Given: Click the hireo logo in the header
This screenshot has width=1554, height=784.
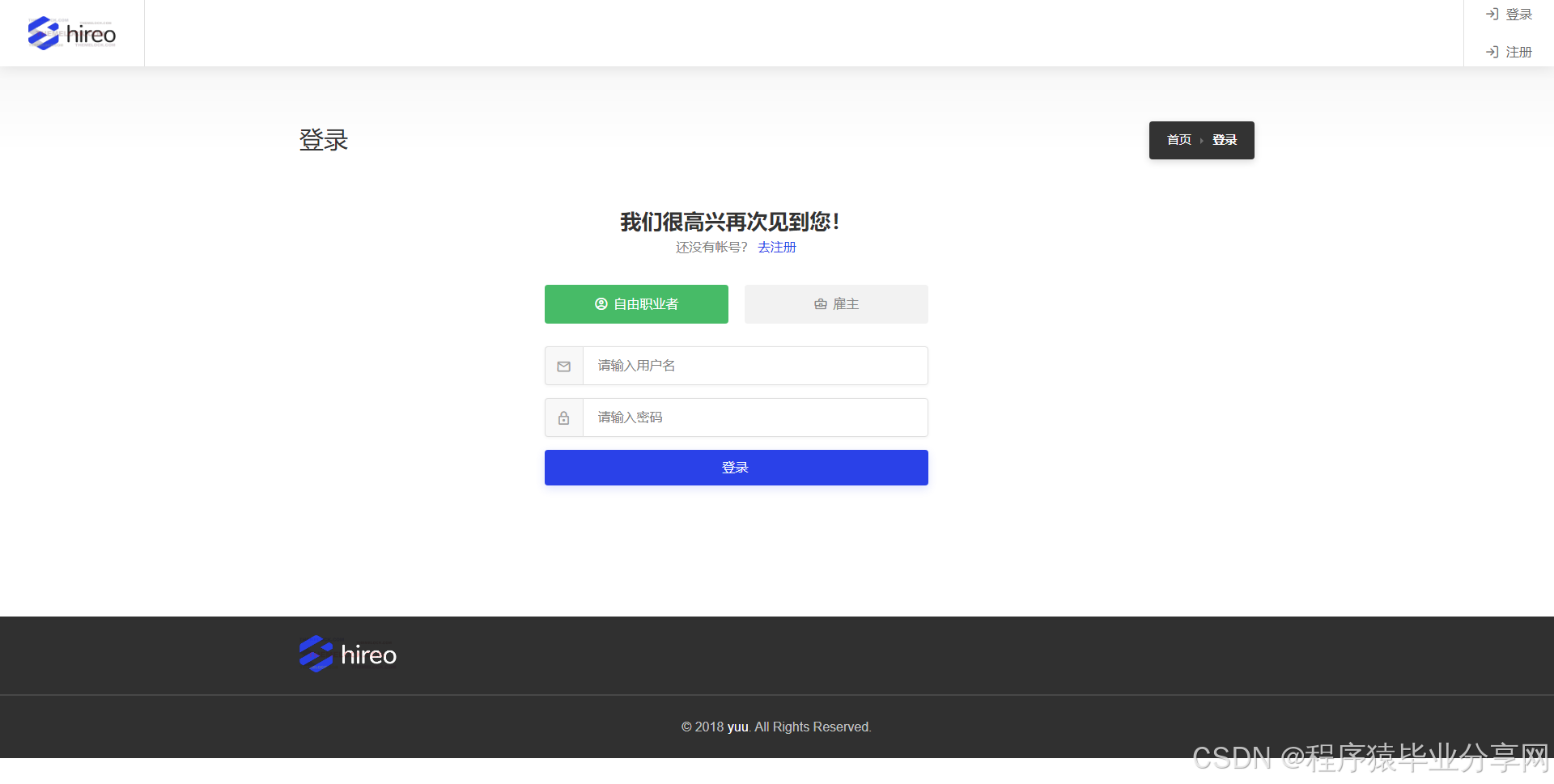Looking at the screenshot, I should [x=72, y=33].
